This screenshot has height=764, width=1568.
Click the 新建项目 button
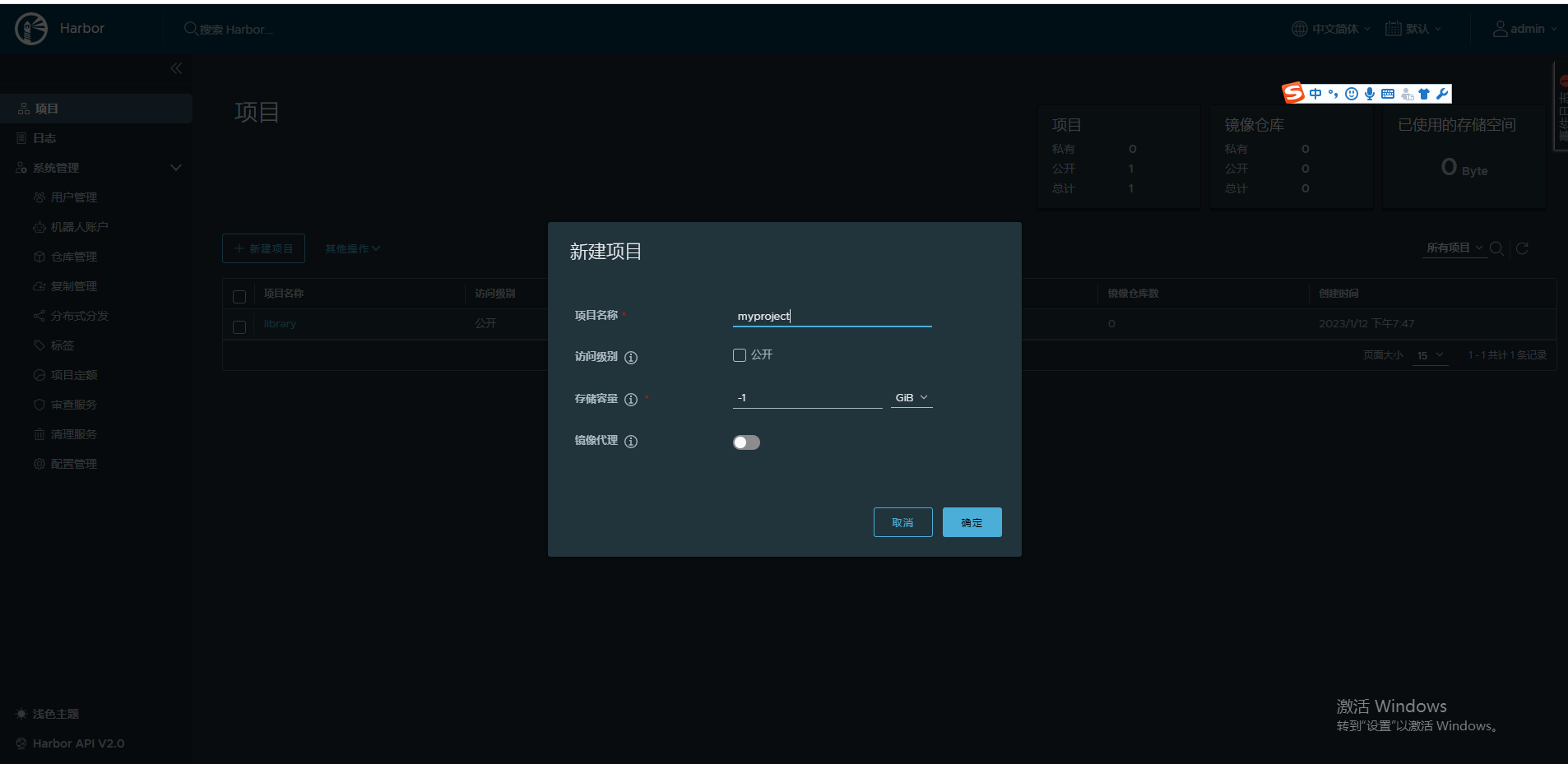(x=263, y=248)
